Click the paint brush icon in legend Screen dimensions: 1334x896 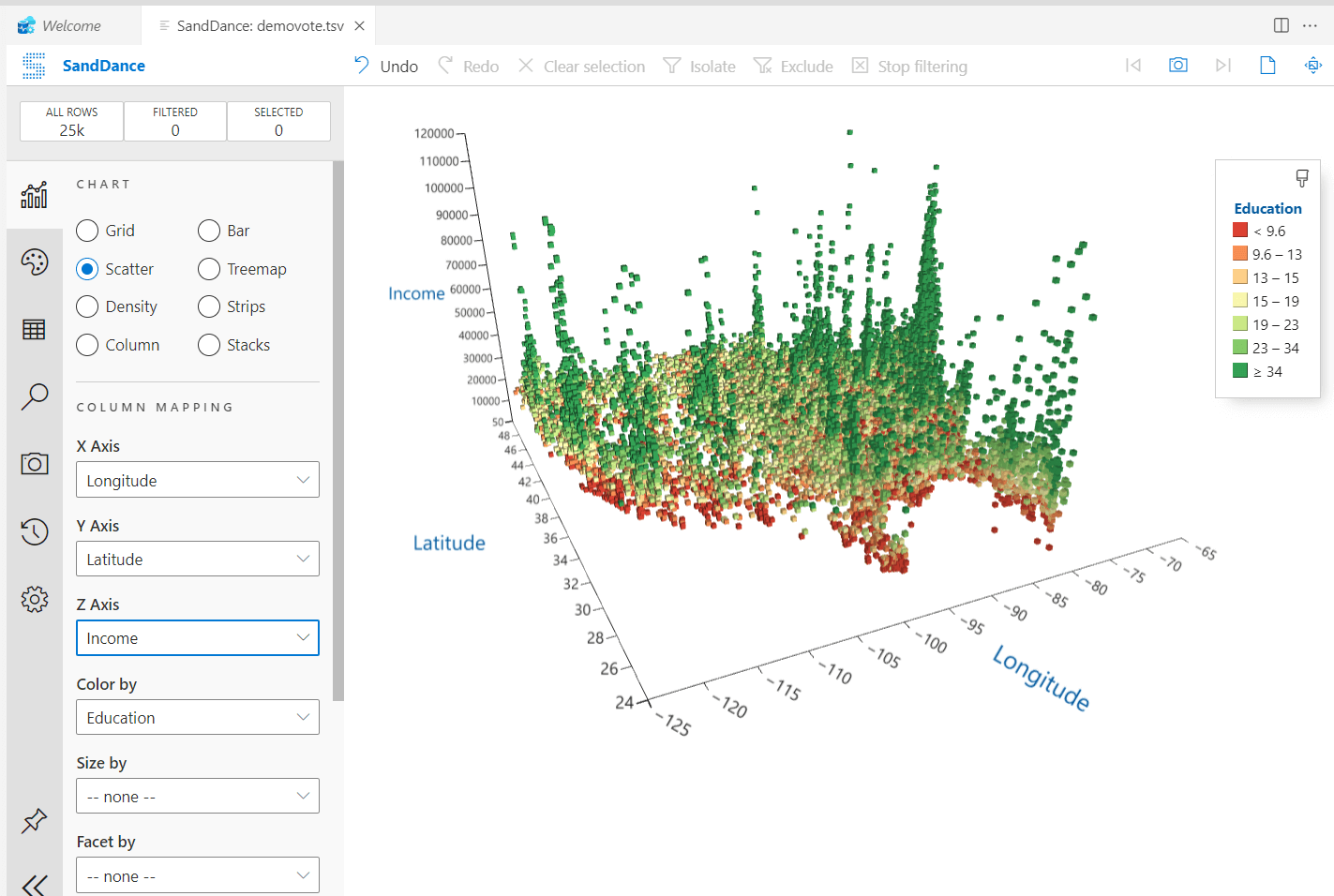[x=1301, y=178]
